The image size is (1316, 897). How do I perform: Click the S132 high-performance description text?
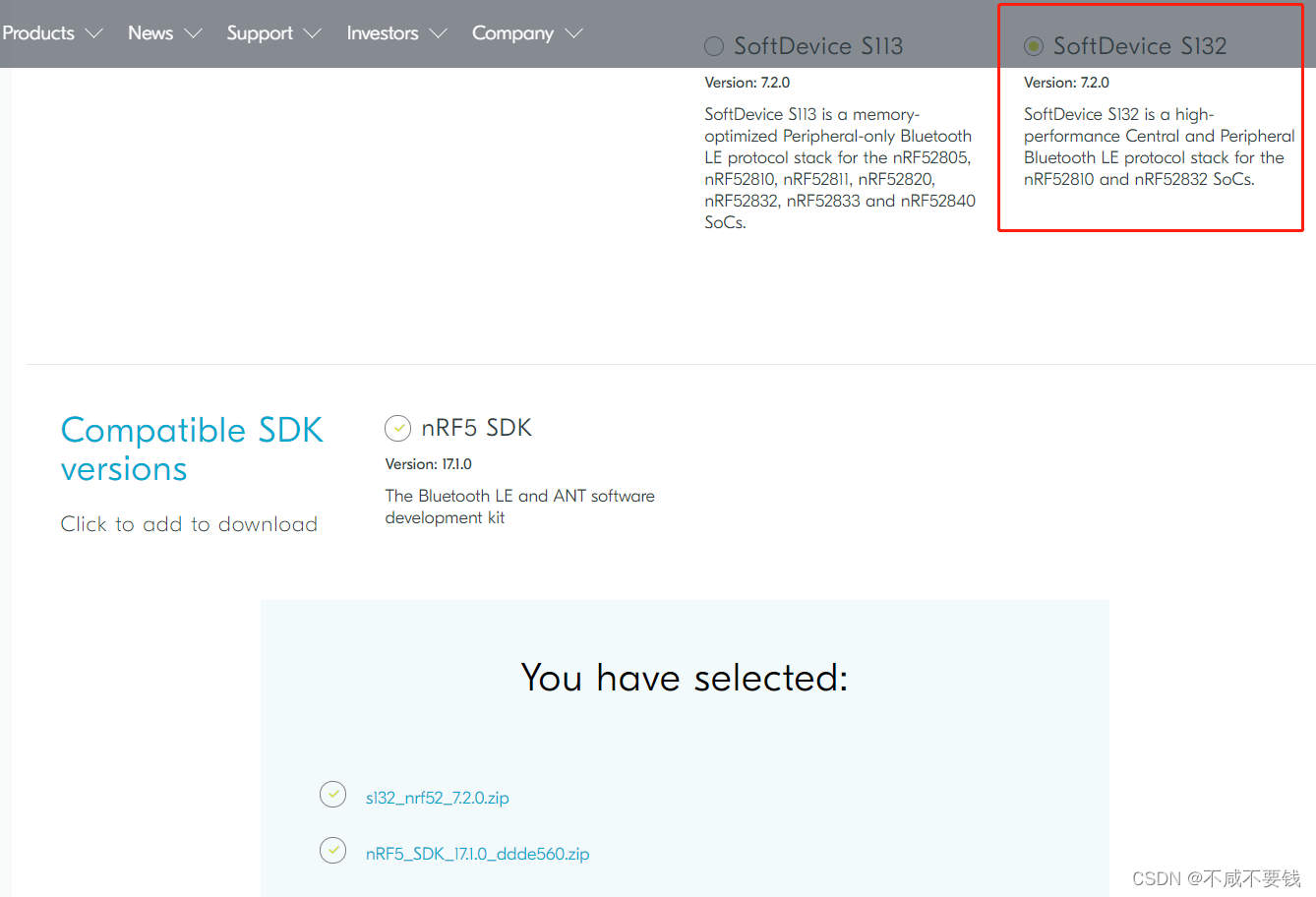[x=1160, y=147]
